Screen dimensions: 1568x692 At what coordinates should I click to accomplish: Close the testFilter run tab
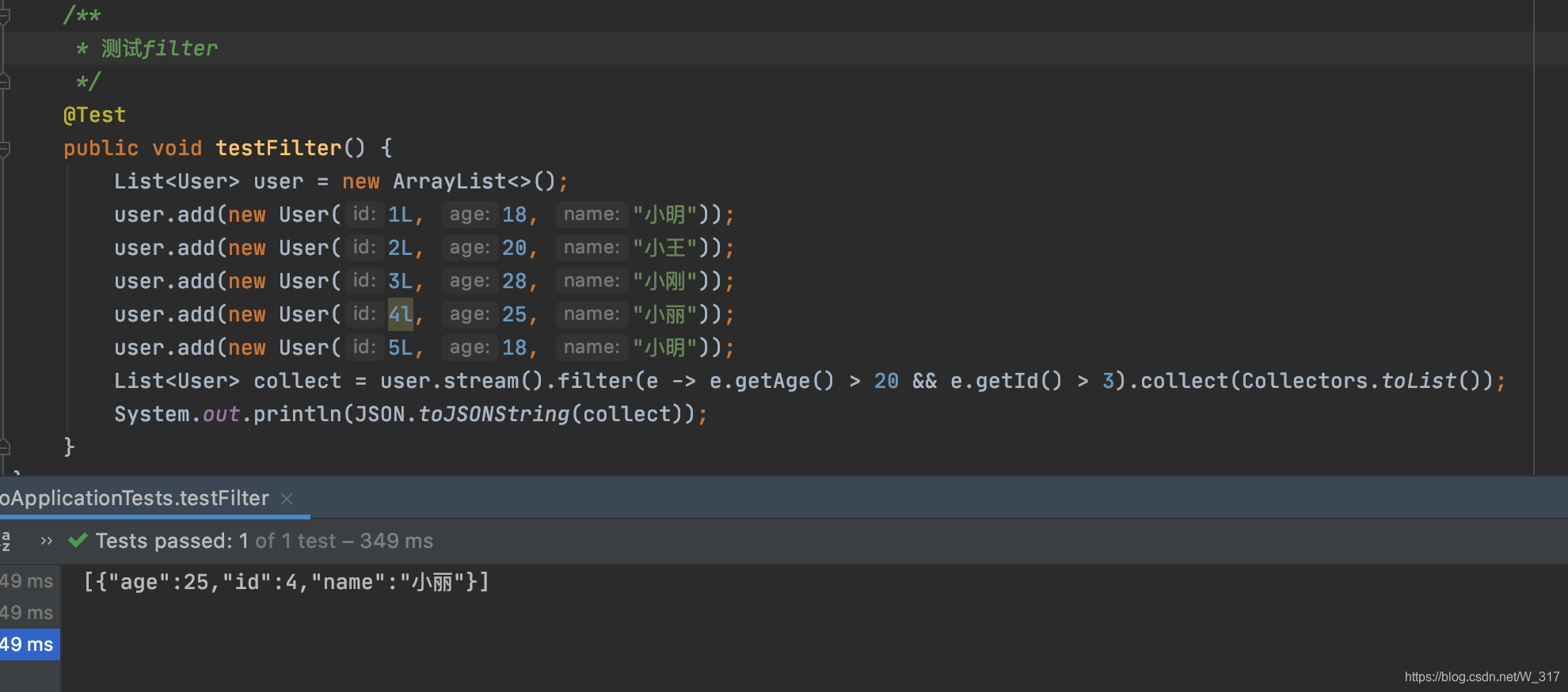coord(287,499)
